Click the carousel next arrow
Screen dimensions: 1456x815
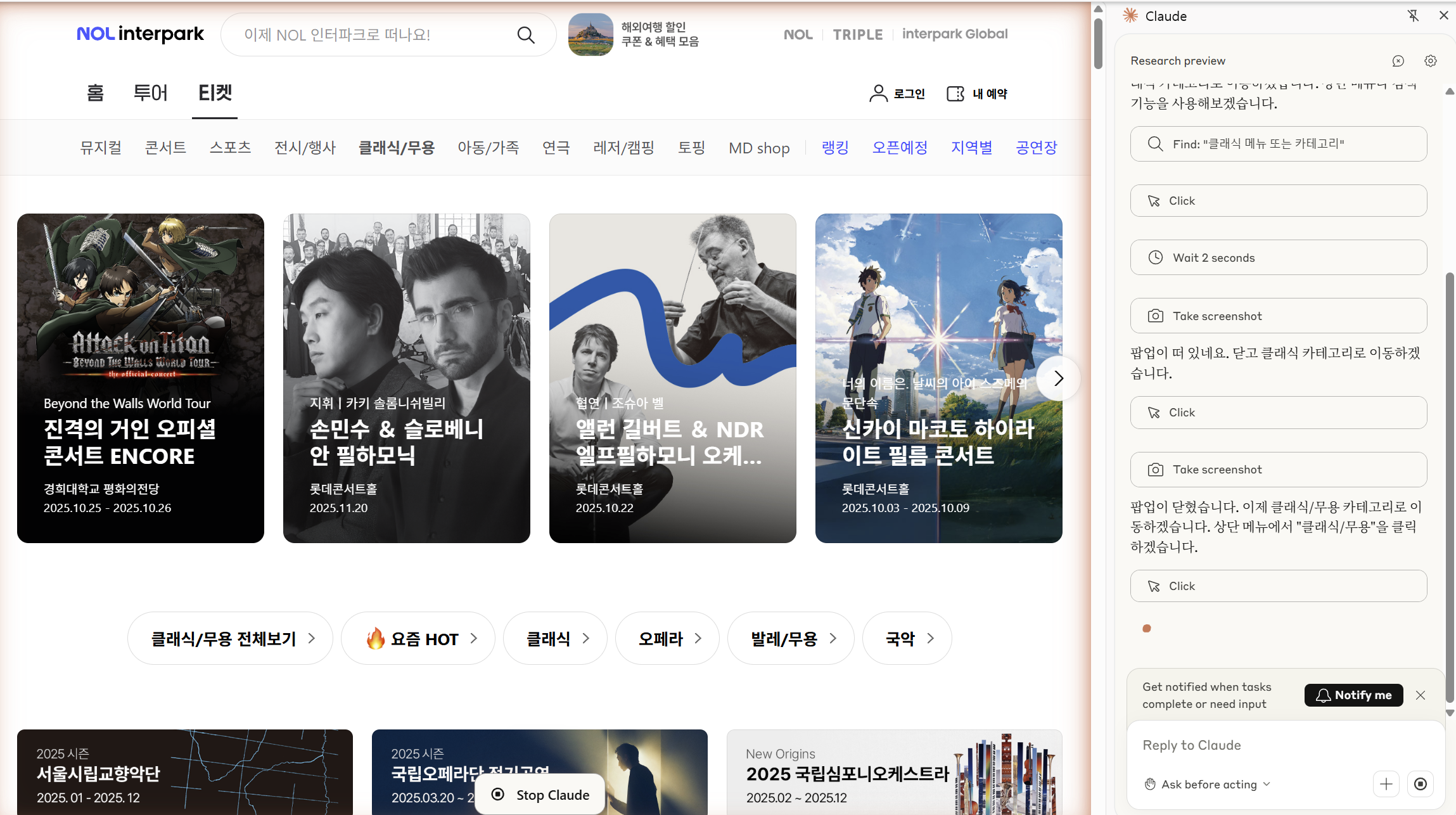[1057, 378]
